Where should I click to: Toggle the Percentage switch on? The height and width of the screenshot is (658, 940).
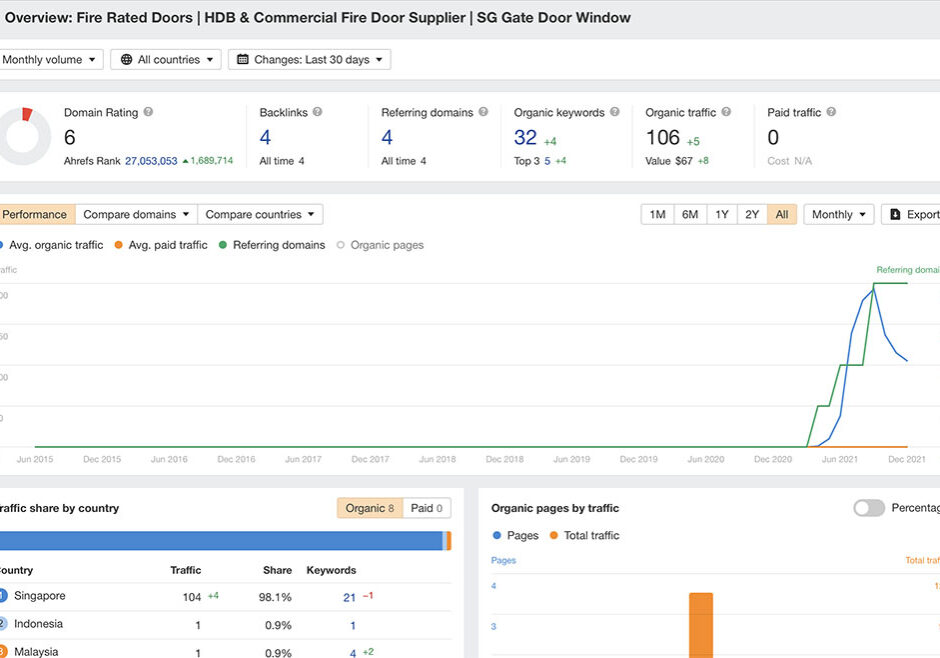[x=868, y=508]
